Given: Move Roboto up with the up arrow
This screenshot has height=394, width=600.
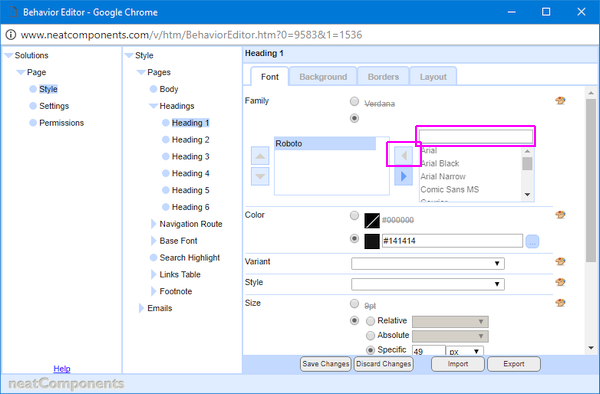Looking at the screenshot, I should pyautogui.click(x=260, y=156).
